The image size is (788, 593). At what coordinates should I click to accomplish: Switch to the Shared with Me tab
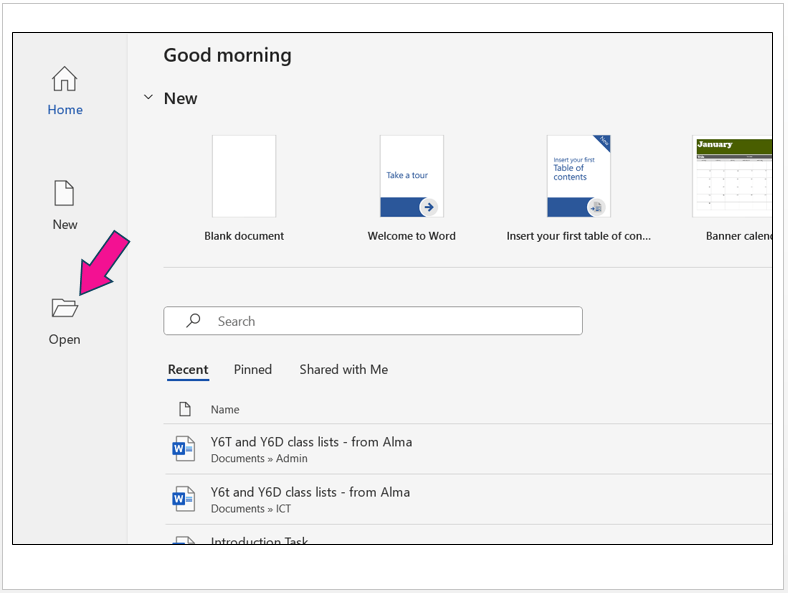coord(343,369)
